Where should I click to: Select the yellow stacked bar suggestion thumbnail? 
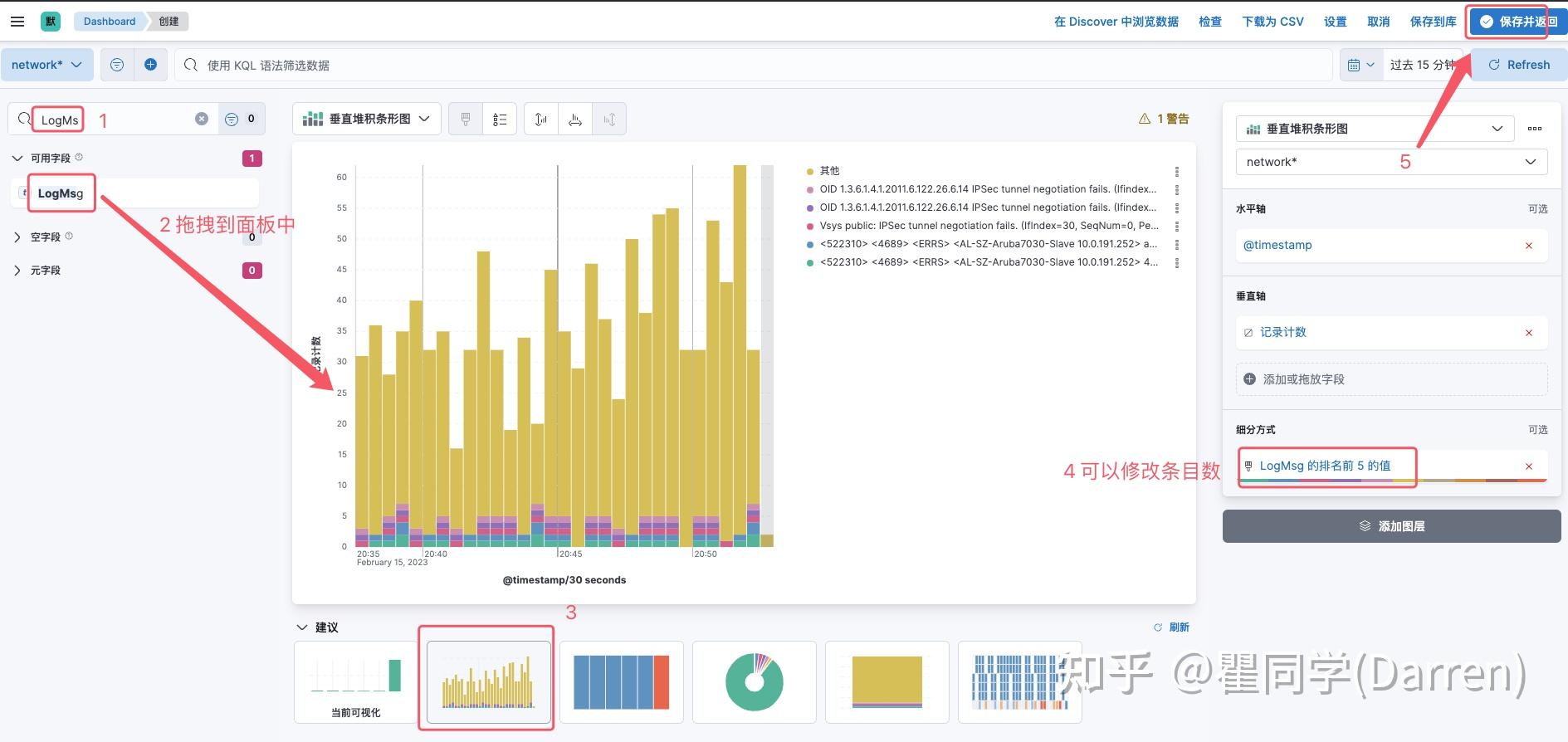coord(489,681)
